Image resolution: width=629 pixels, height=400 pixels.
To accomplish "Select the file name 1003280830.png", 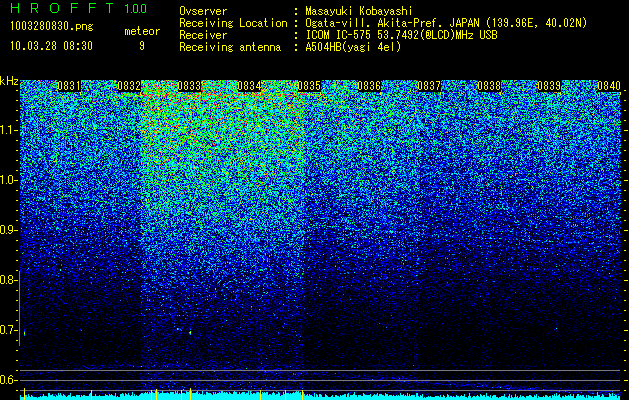I will pyautogui.click(x=52, y=27).
